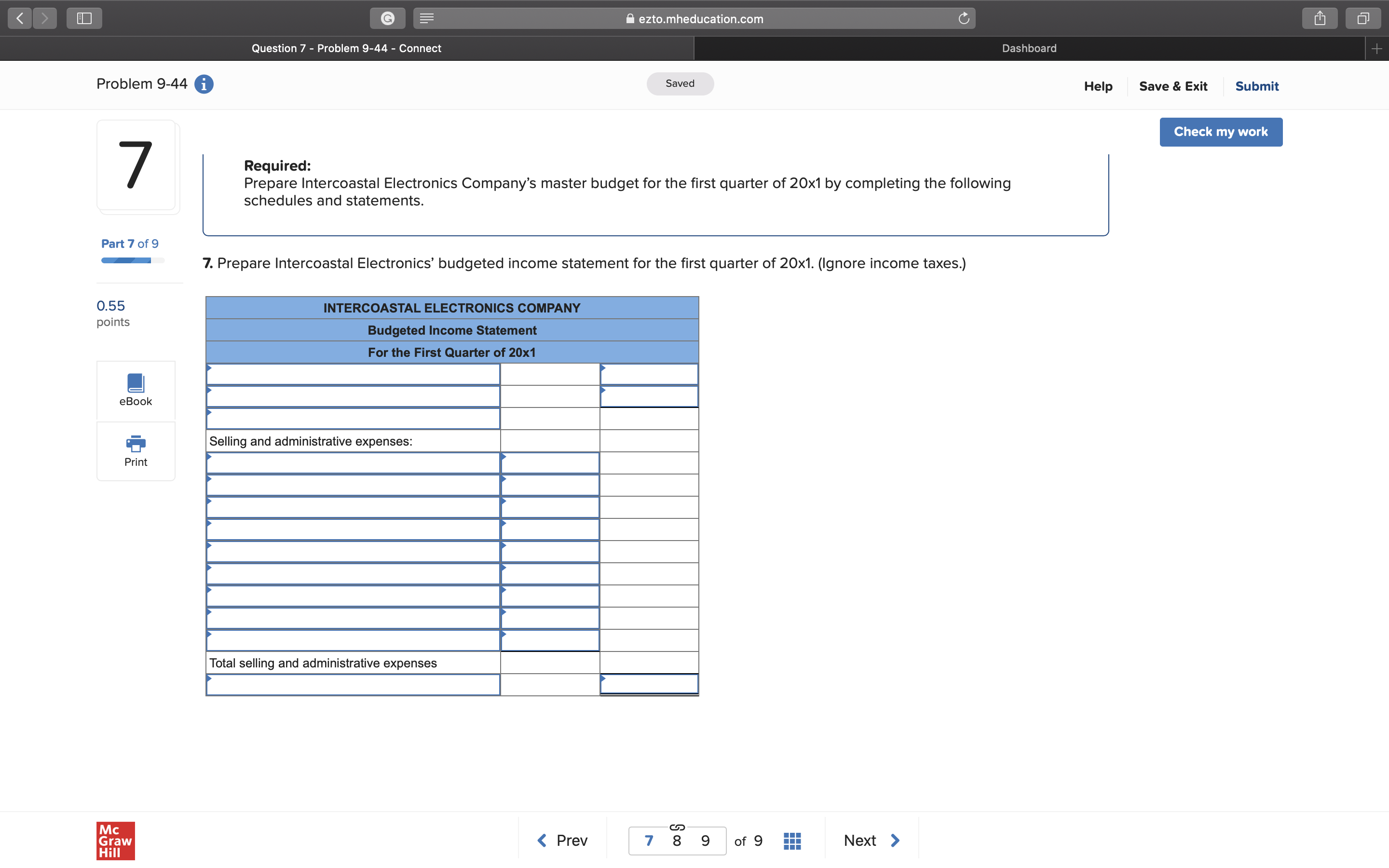Open last row label dropdown below total expenses
This screenshot has width=1389, height=868.
point(353,685)
